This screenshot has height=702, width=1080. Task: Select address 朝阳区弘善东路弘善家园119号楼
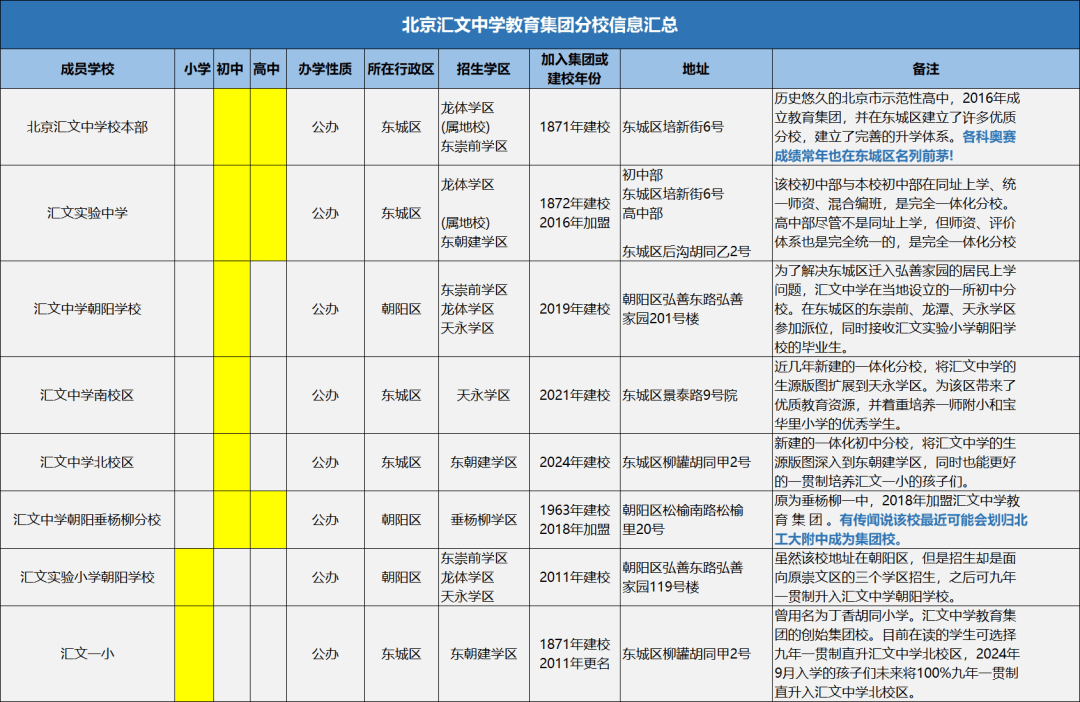[x=683, y=577]
